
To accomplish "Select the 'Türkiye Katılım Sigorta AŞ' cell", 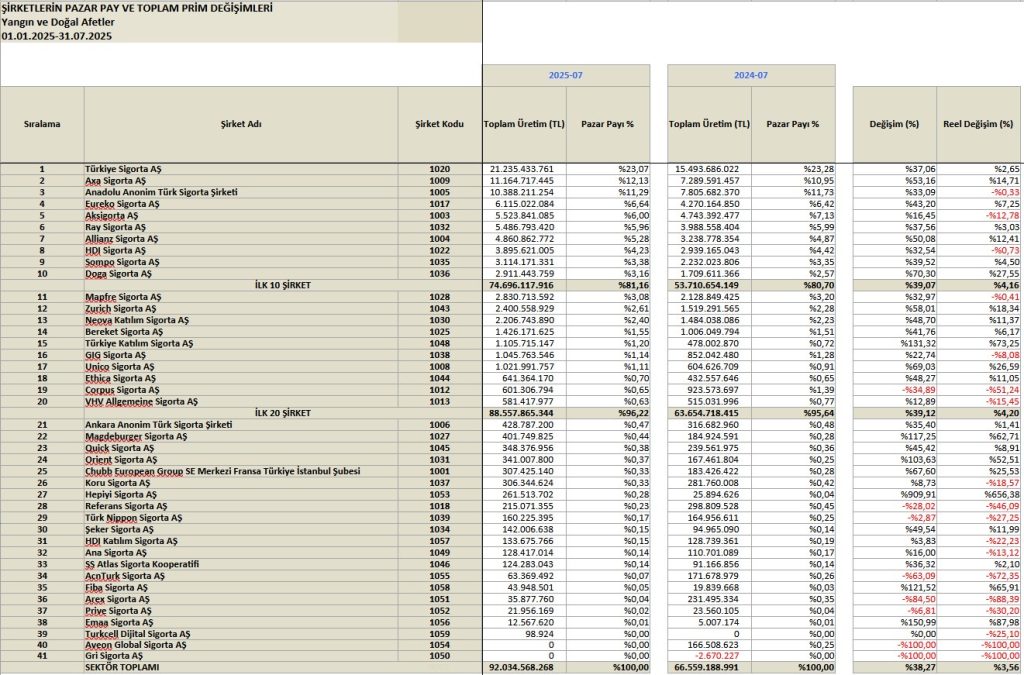I will click(x=241, y=343).
